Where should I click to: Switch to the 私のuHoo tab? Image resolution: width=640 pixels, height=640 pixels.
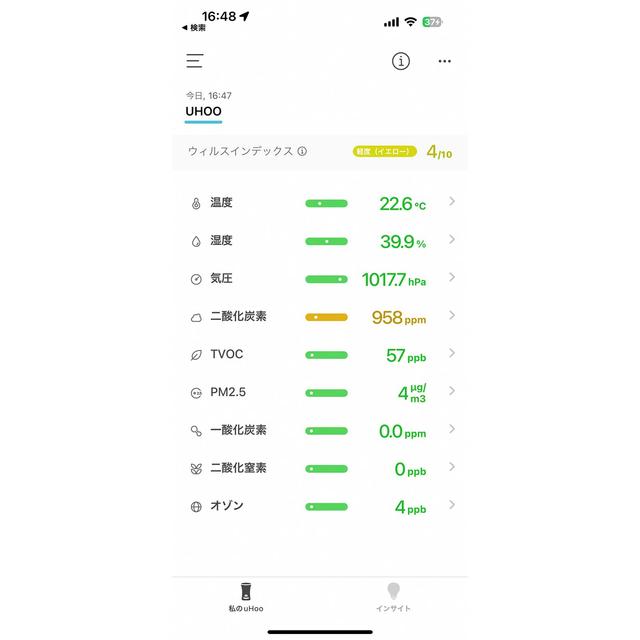246,597
